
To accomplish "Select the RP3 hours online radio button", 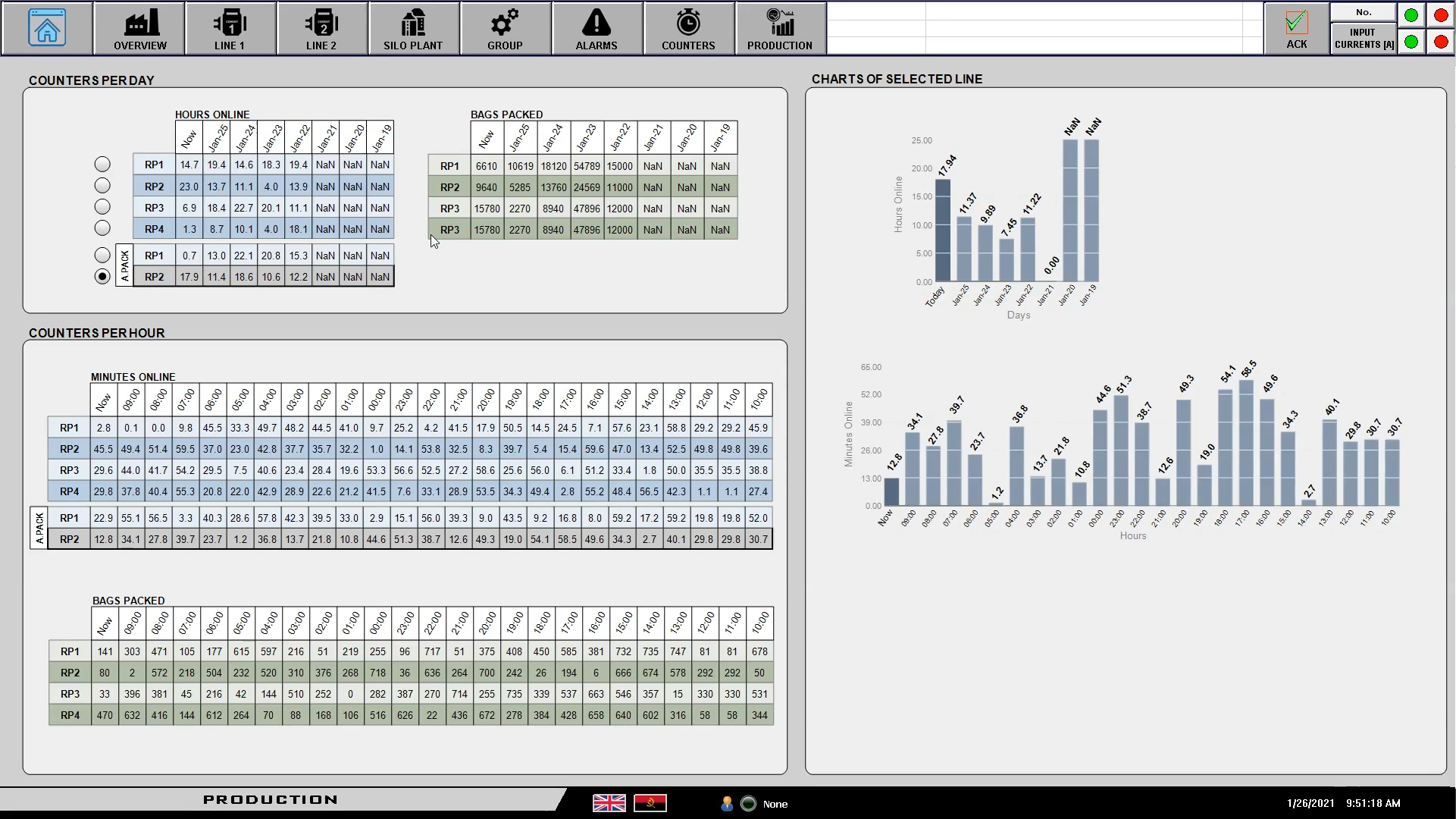I will (102, 207).
